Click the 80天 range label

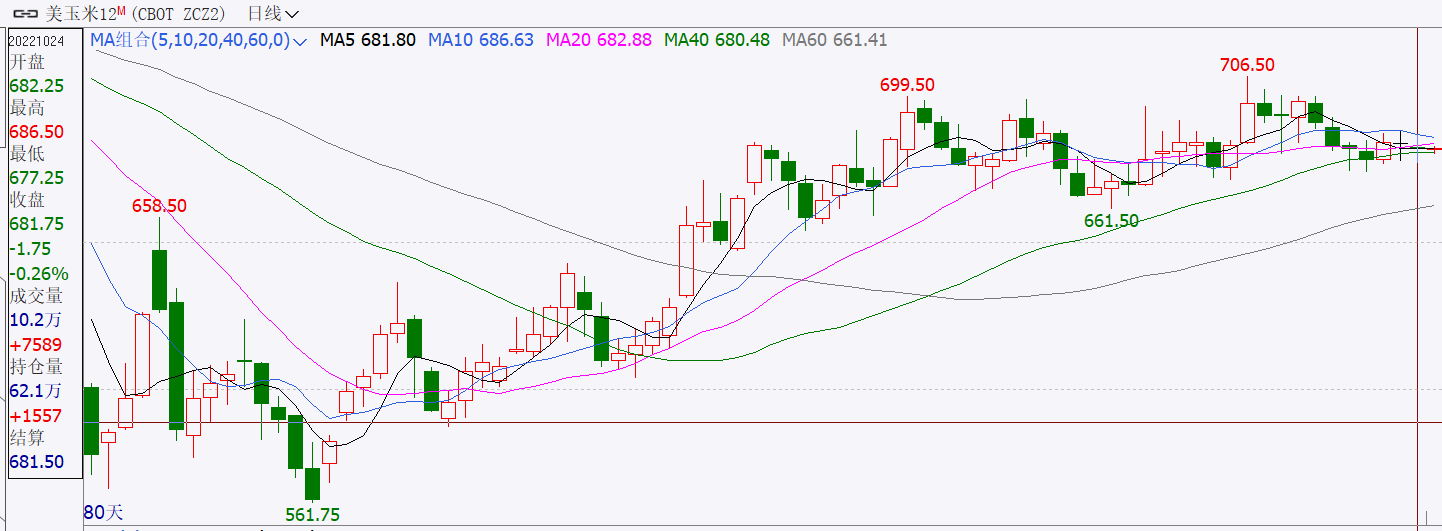[103, 512]
